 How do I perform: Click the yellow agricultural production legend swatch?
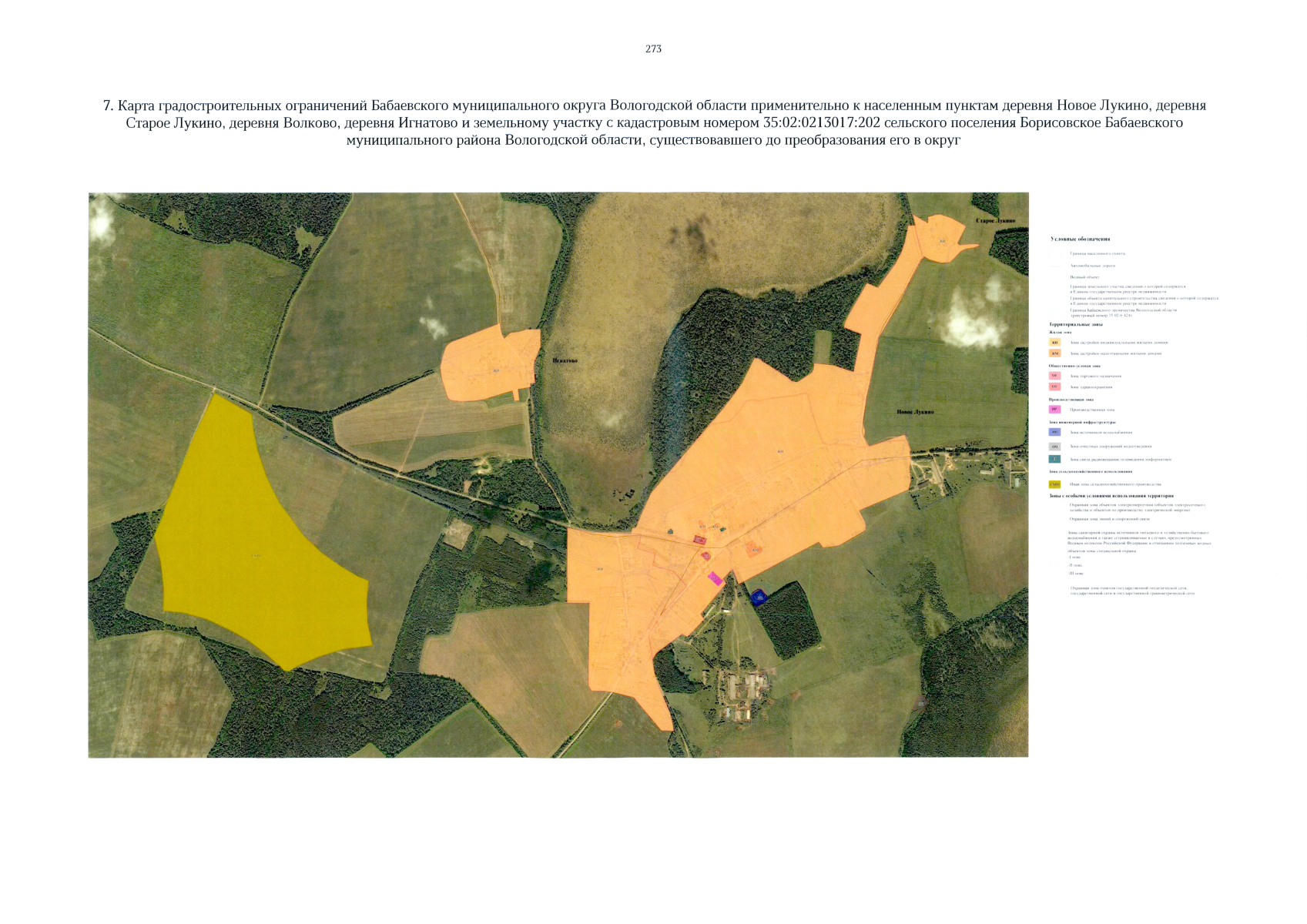(1054, 484)
